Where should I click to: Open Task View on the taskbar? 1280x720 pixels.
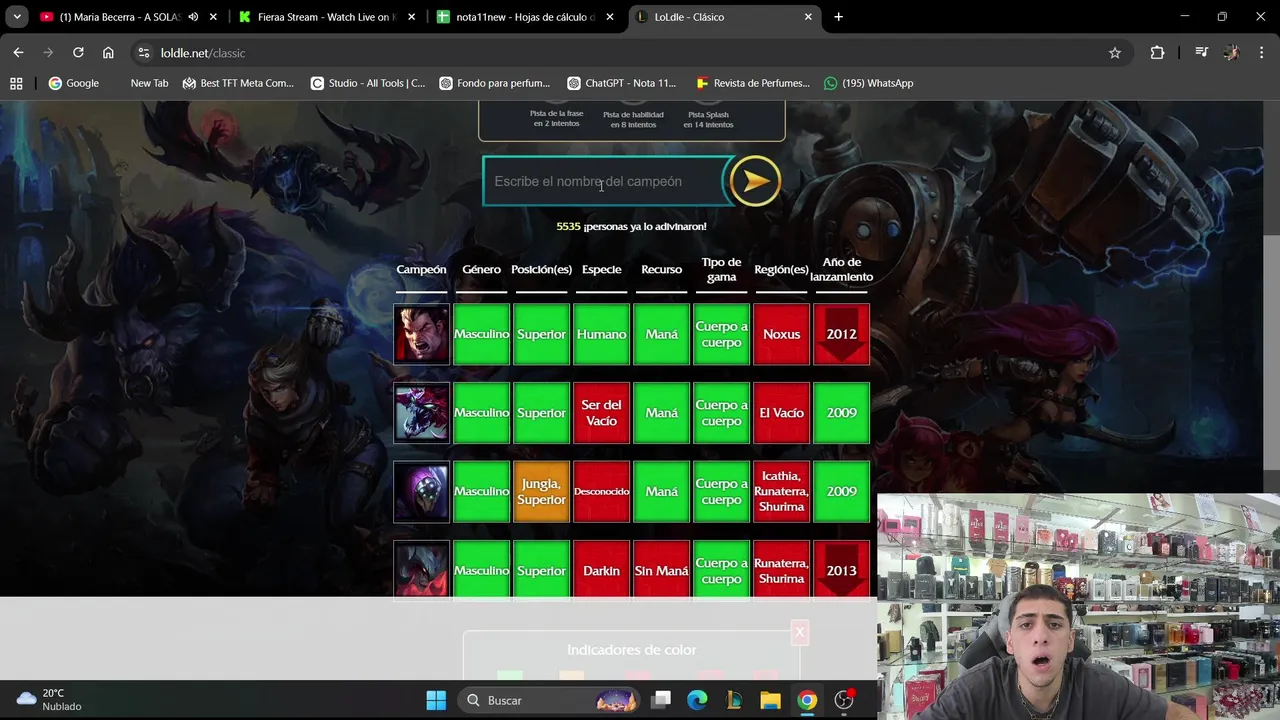(661, 700)
